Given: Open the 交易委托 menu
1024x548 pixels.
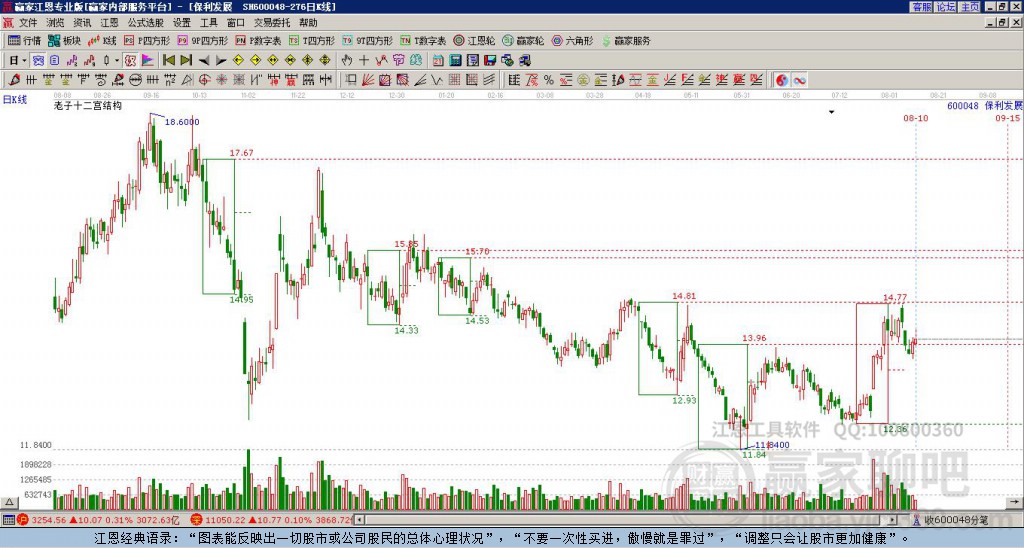Looking at the screenshot, I should click(x=272, y=23).
